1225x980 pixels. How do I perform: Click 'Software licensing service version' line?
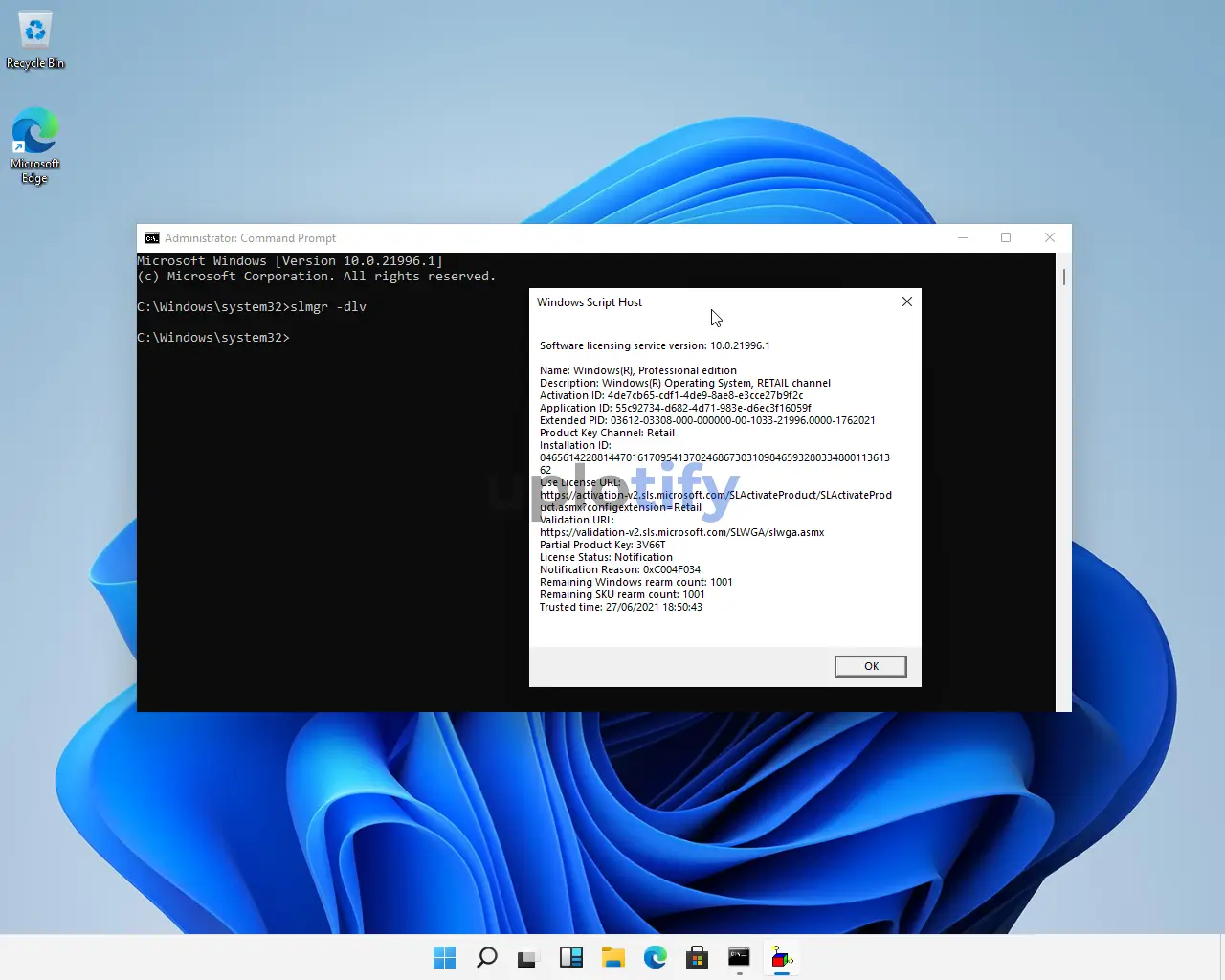click(655, 345)
